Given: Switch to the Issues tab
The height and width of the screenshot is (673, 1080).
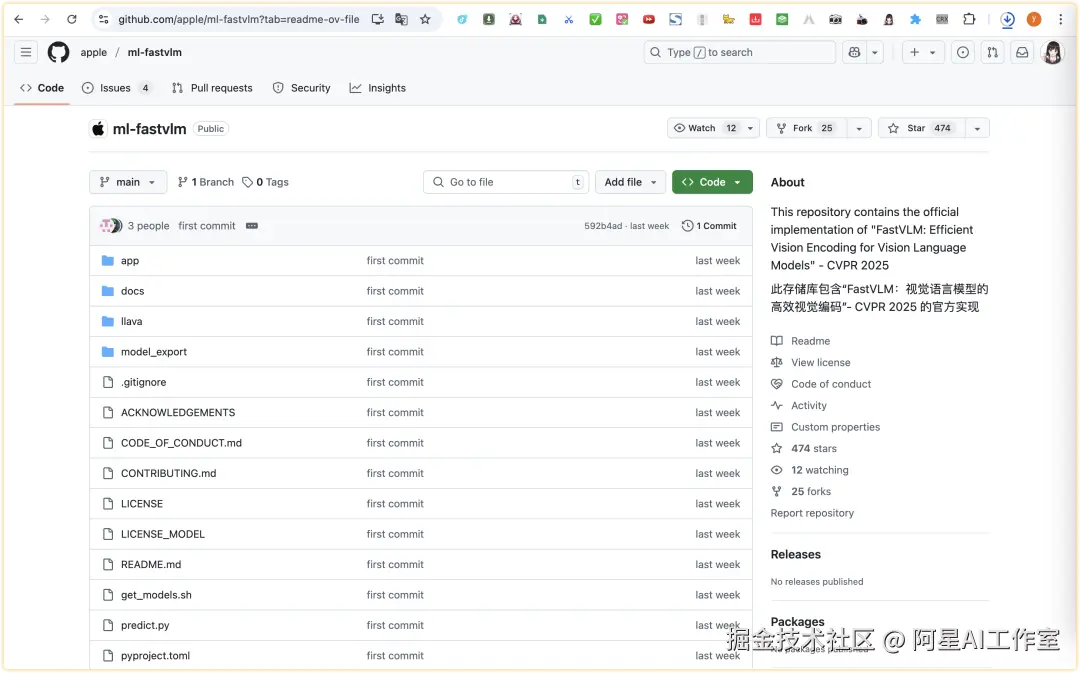Looking at the screenshot, I should (116, 88).
